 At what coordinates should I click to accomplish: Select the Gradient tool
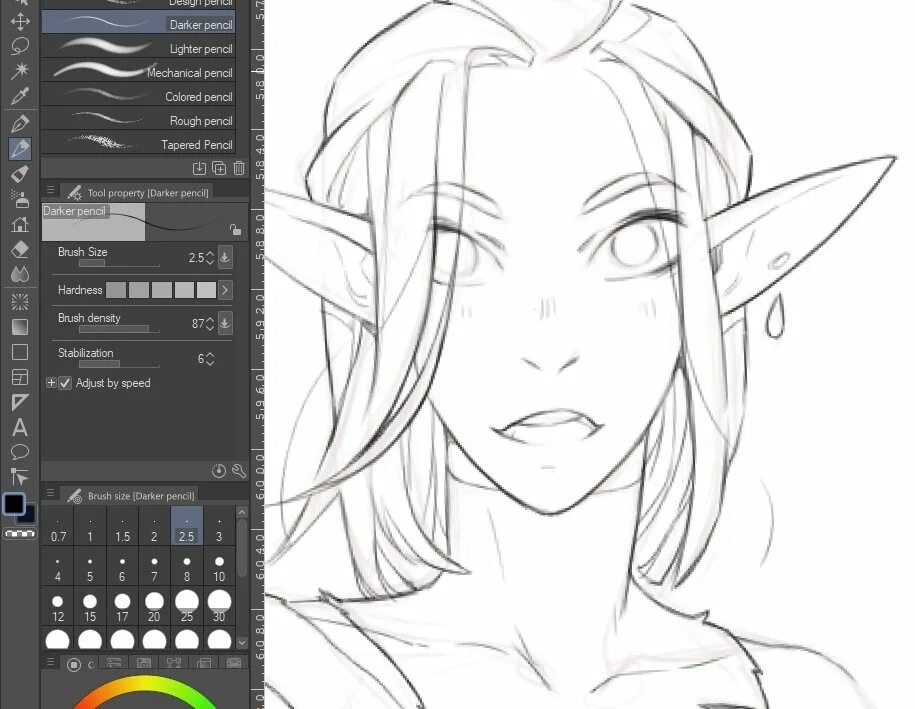pos(20,327)
